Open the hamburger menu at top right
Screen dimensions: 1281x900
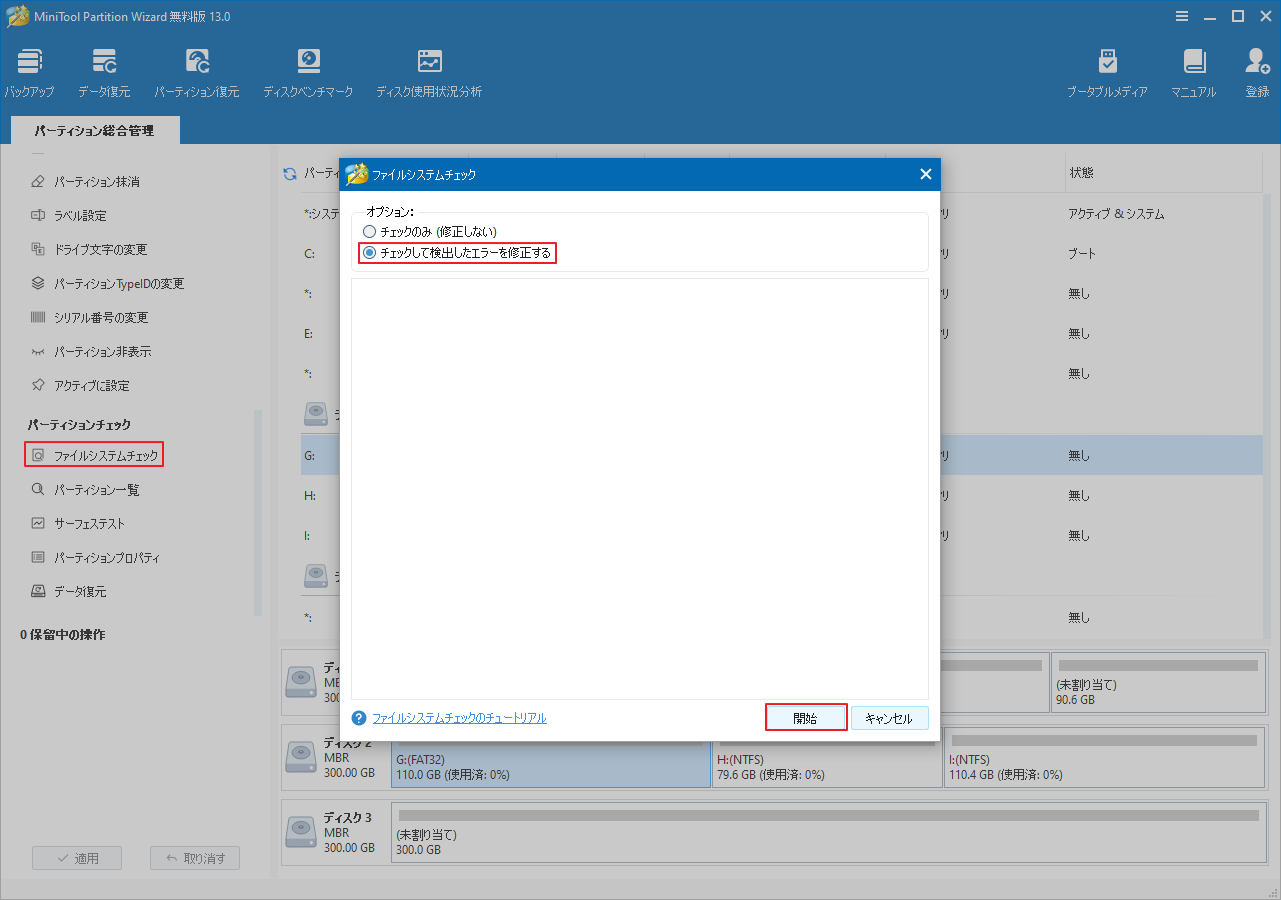pyautogui.click(x=1182, y=16)
